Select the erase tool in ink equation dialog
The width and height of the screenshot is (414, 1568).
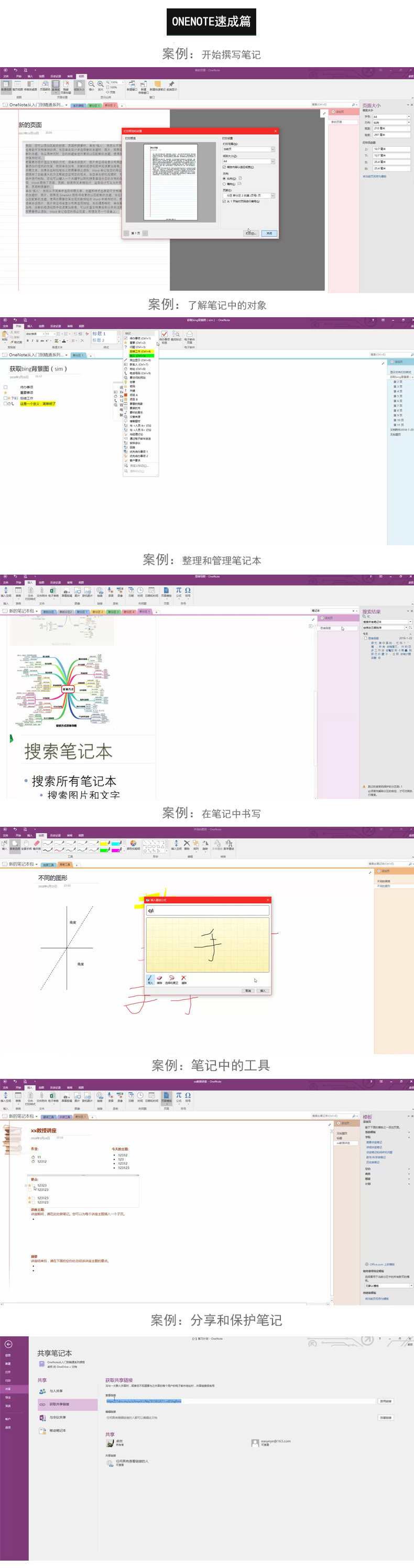159,979
